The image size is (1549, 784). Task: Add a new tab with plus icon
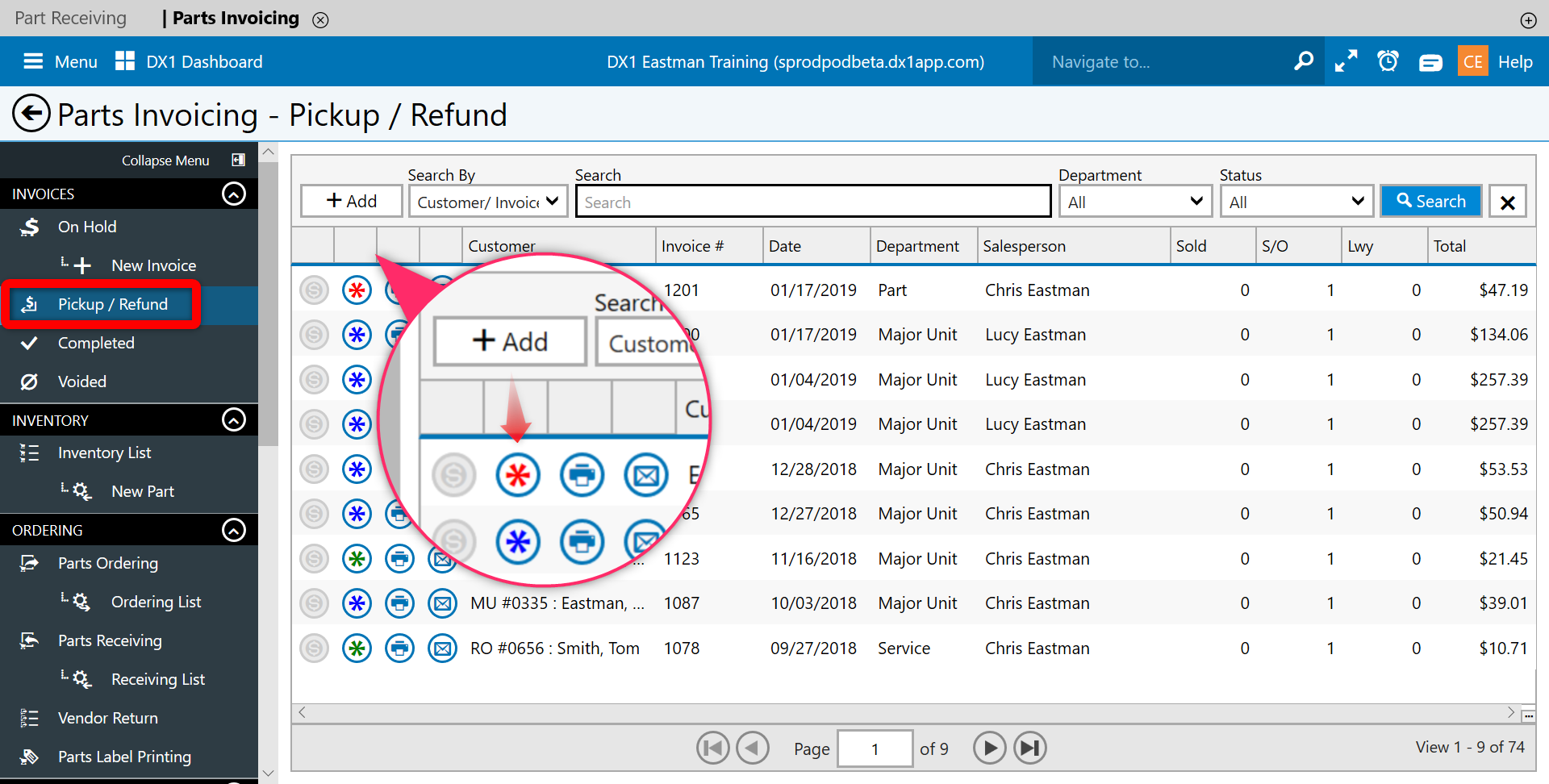[1528, 20]
